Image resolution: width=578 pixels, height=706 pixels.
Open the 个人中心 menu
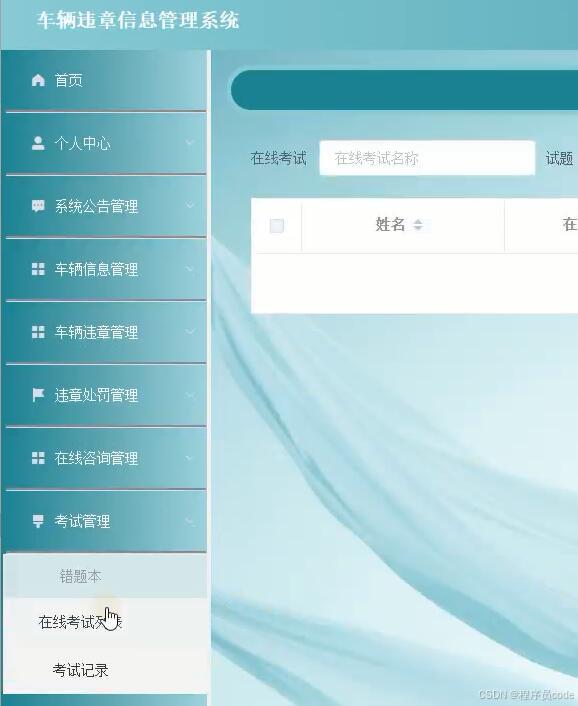106,143
